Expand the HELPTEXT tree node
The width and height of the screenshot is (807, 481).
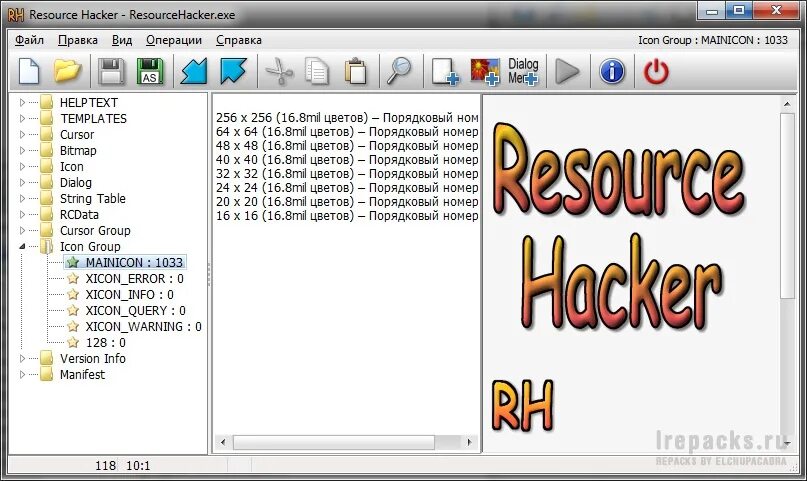(22, 102)
